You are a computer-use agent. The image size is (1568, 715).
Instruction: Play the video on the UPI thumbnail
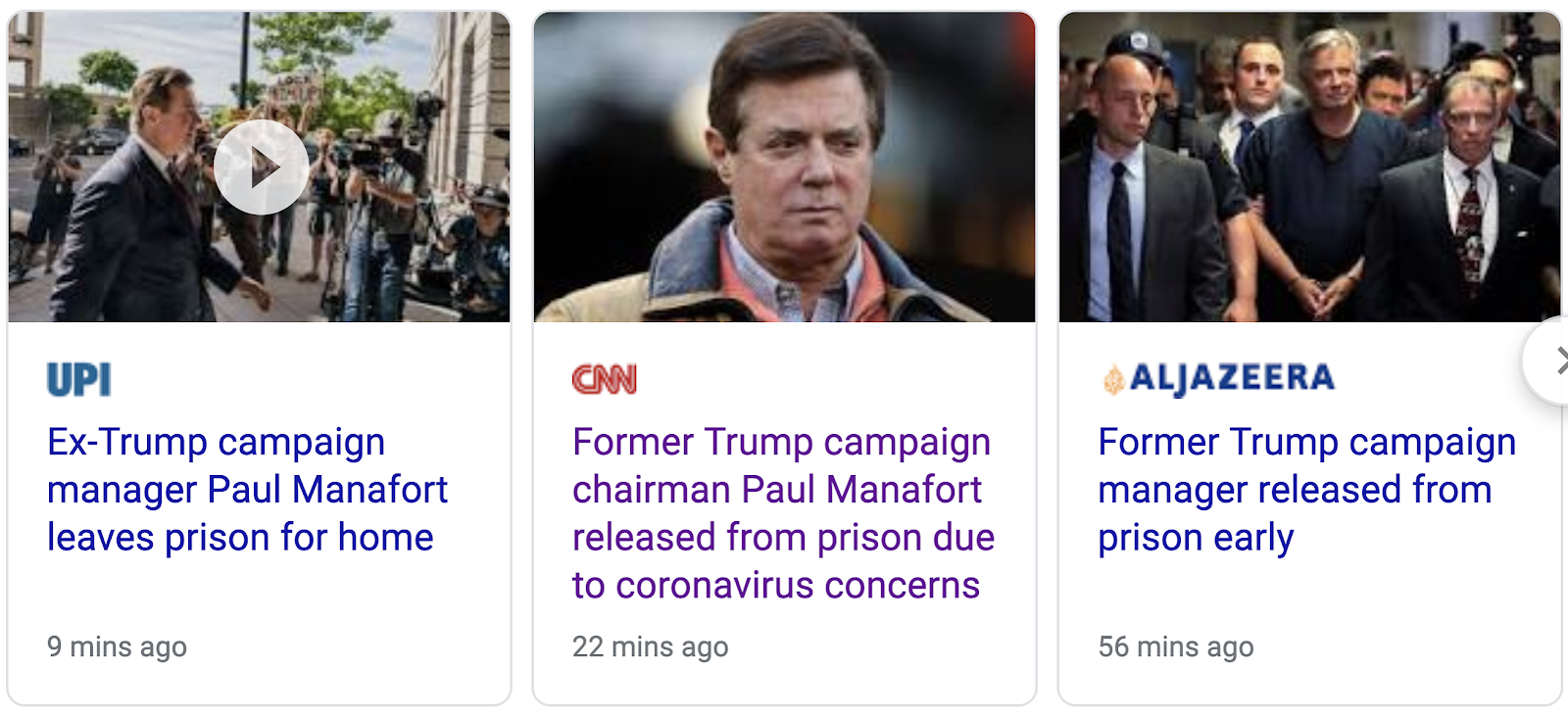[261, 167]
